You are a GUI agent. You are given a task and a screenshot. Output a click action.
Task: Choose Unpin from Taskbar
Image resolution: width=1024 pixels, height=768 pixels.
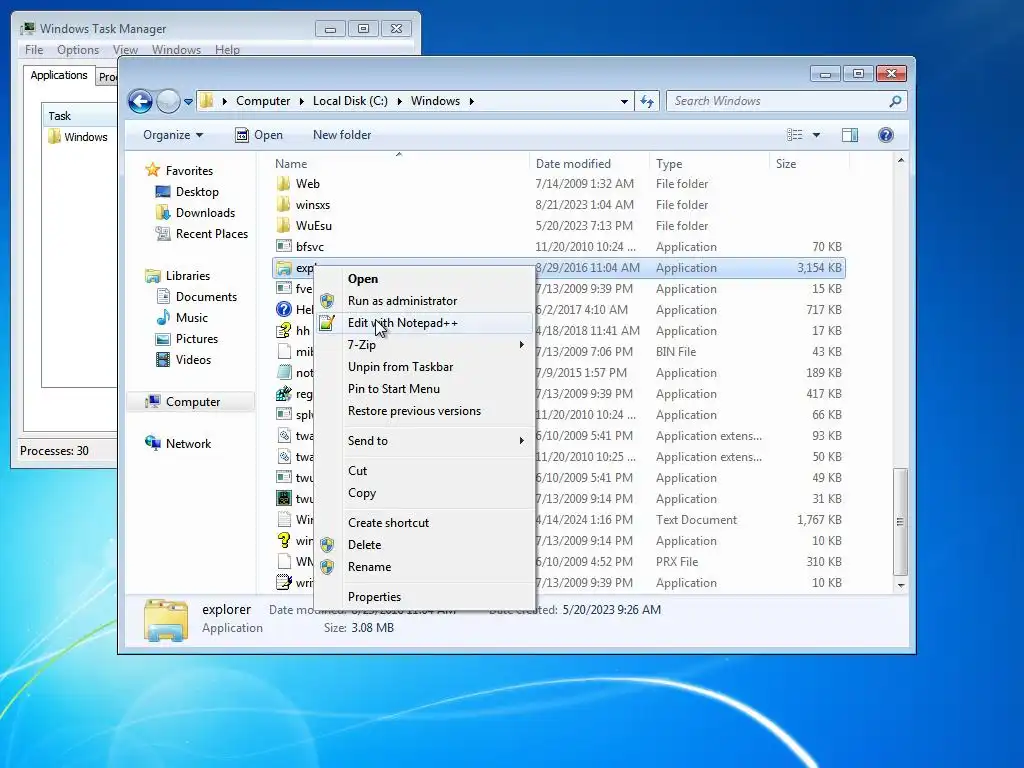[x=424, y=367]
